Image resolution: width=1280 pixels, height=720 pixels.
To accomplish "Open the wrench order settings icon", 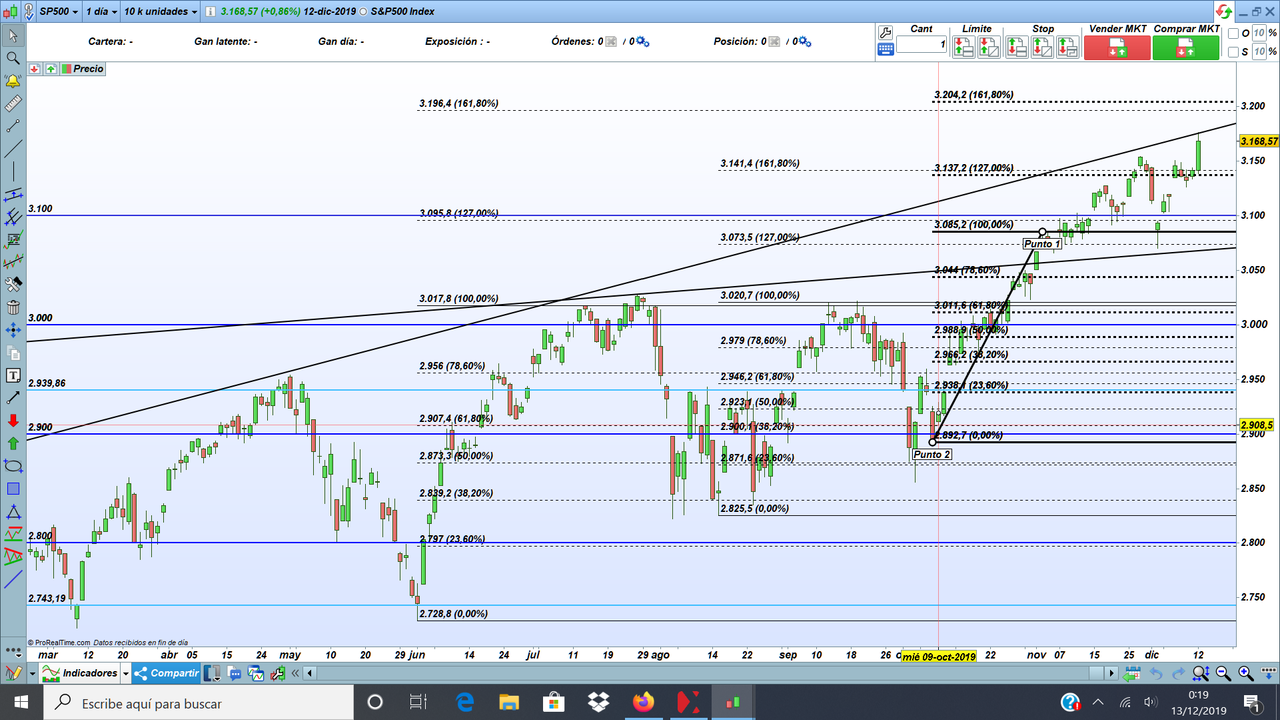I will (x=885, y=33).
